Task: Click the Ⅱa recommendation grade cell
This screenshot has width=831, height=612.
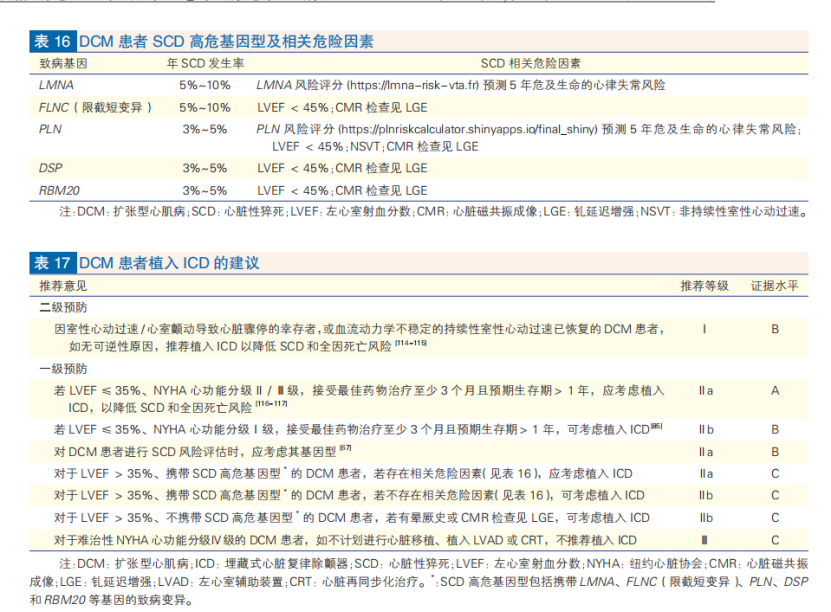Action: [x=704, y=391]
